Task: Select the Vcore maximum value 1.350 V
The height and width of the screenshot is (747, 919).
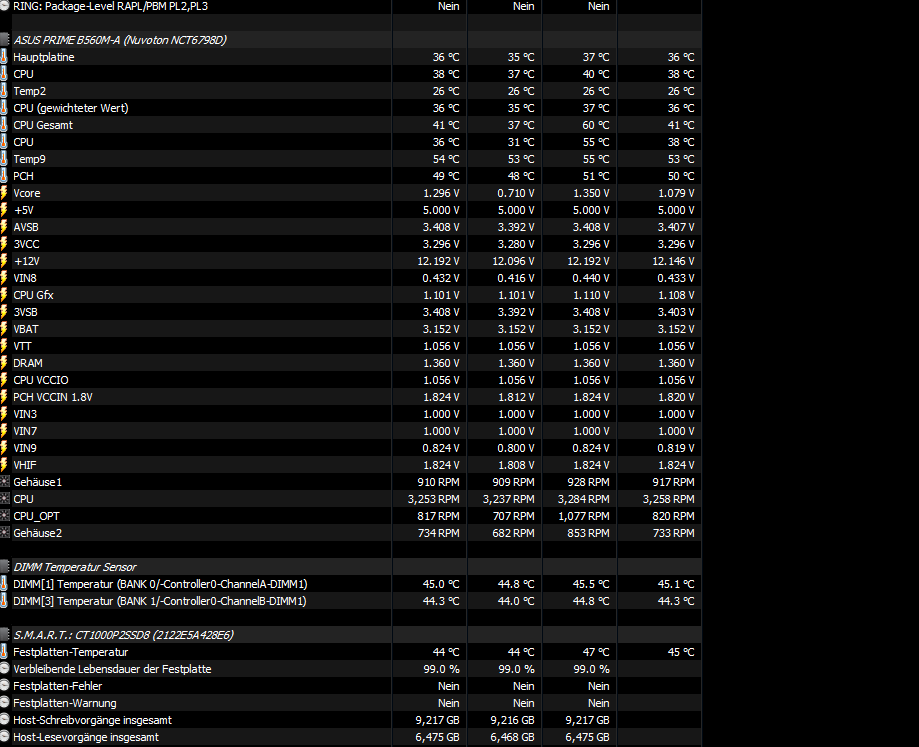Action: [591, 193]
